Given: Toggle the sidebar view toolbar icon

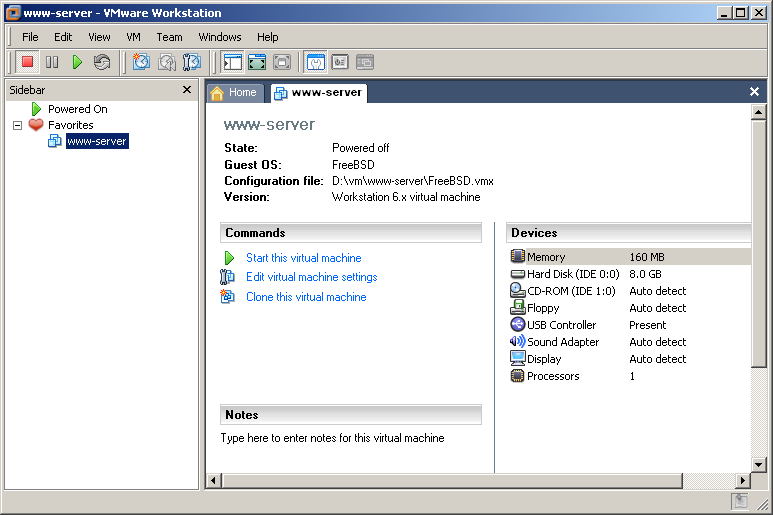Looking at the screenshot, I should pos(232,62).
